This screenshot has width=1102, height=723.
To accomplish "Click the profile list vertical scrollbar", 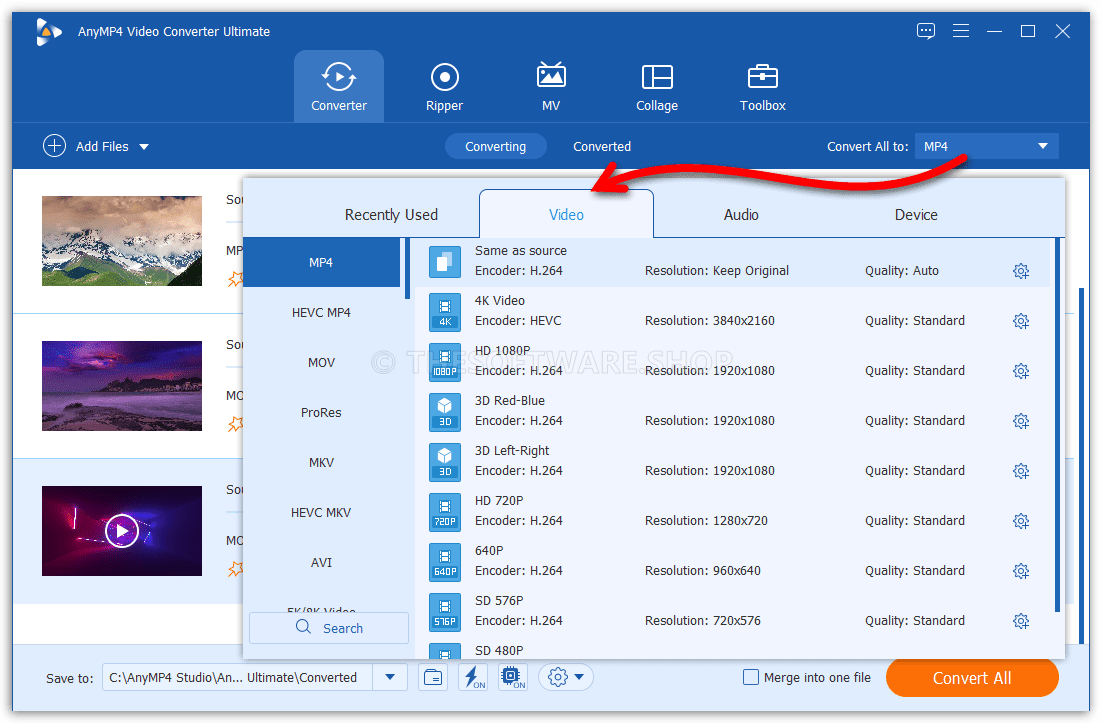I will [x=1057, y=425].
